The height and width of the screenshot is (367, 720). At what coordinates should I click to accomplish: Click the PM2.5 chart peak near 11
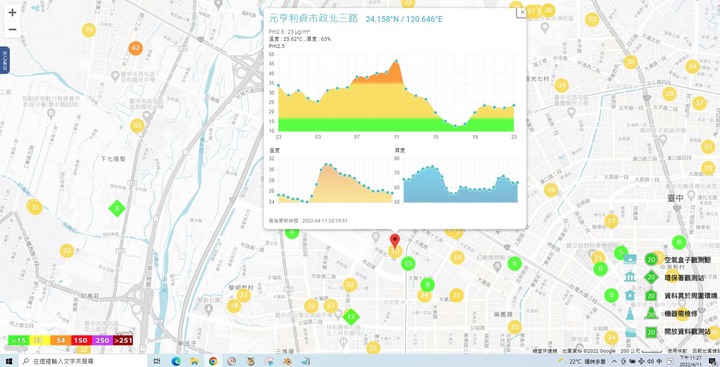[396, 61]
